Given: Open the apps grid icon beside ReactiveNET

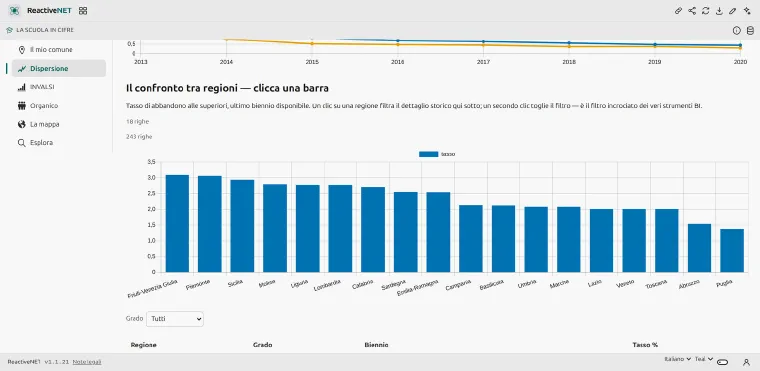Looking at the screenshot, I should click(x=83, y=11).
